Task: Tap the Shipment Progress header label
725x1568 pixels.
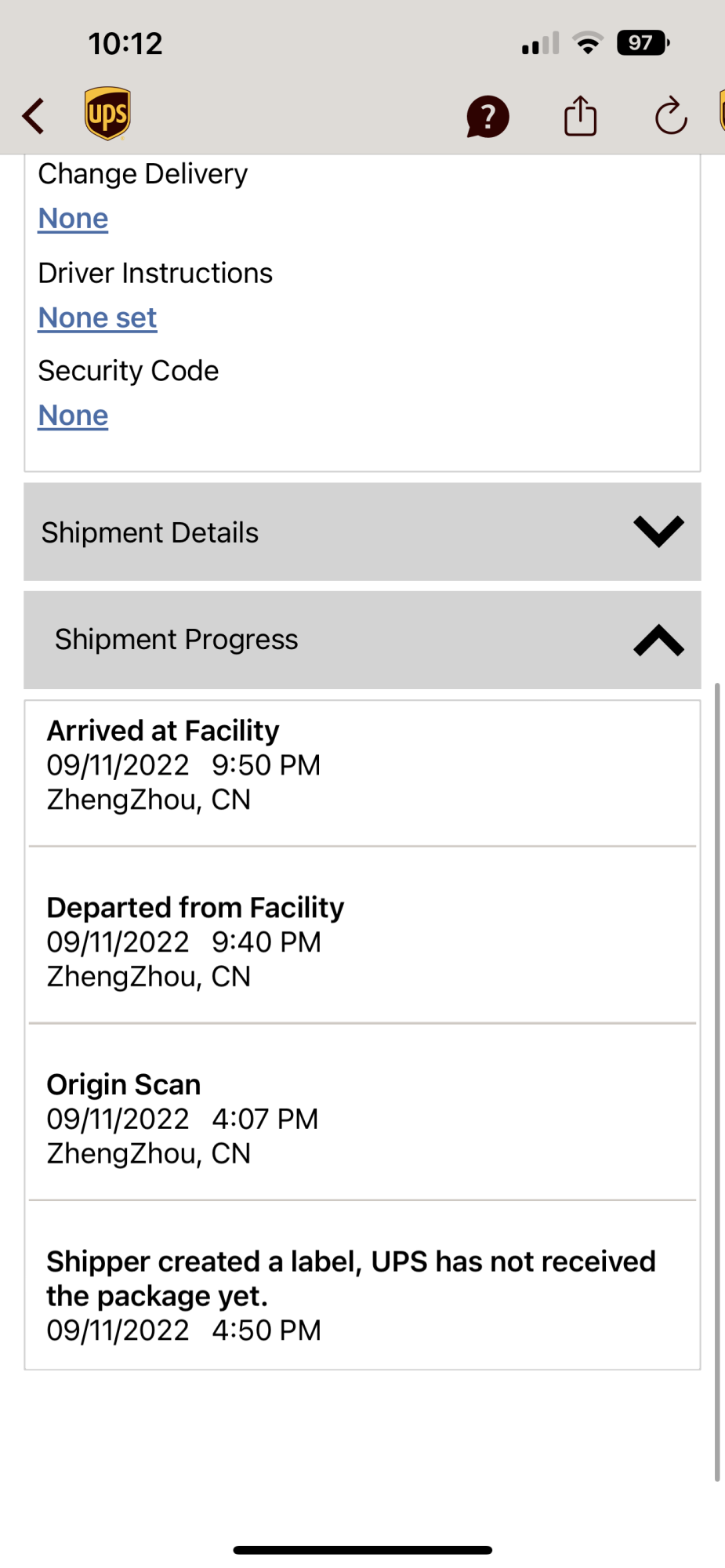Action: [x=176, y=640]
